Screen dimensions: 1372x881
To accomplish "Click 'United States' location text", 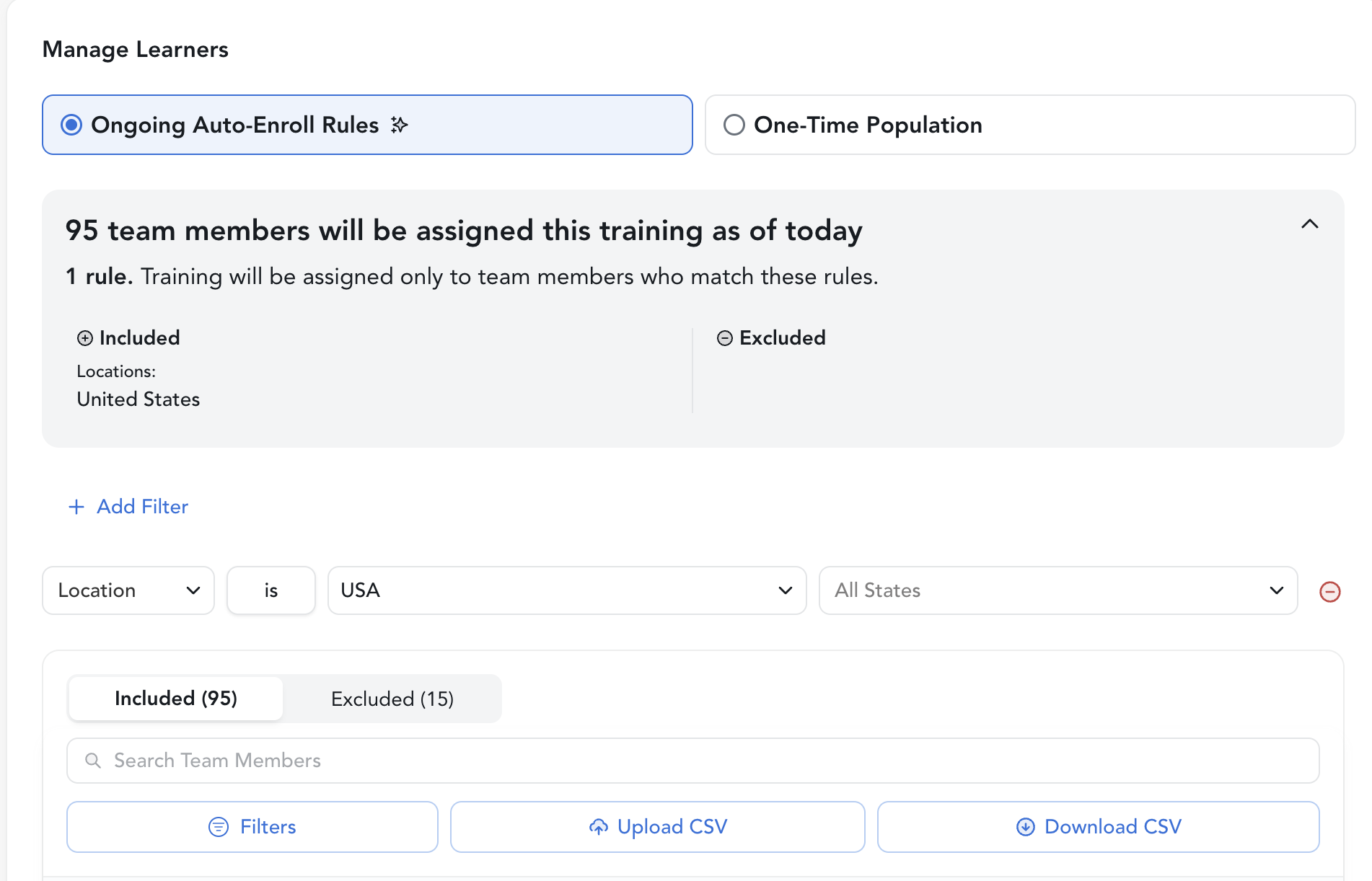I will point(138,399).
